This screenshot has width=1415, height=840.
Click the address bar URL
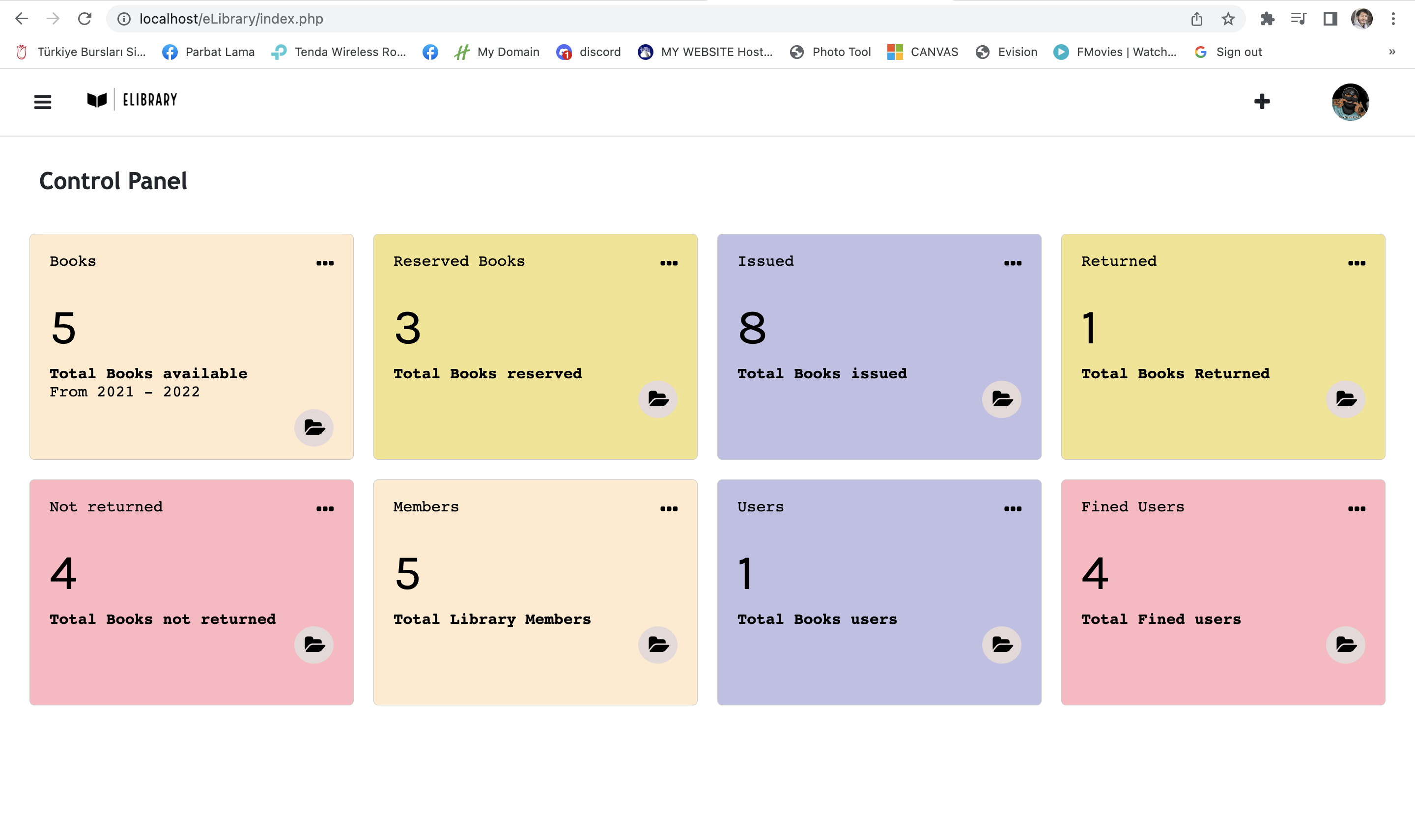click(231, 19)
